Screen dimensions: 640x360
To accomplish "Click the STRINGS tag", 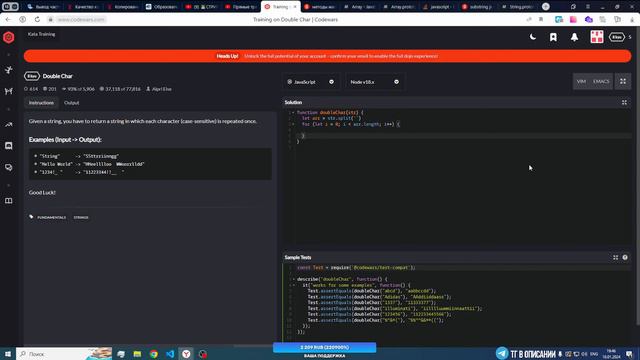I will pos(81,217).
